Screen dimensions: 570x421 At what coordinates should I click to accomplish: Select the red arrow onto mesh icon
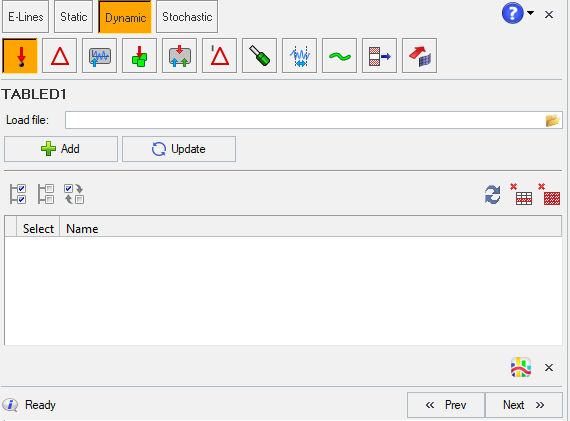click(420, 56)
